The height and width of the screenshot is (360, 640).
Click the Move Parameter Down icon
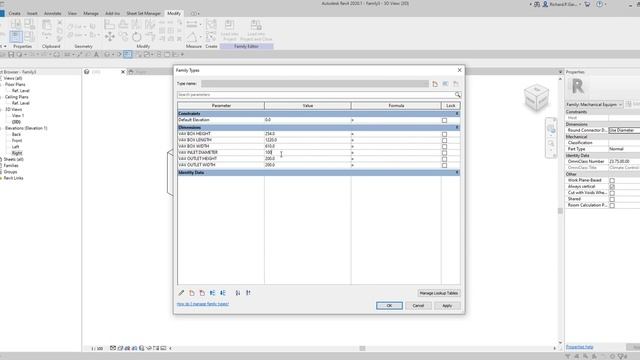[x=223, y=293]
